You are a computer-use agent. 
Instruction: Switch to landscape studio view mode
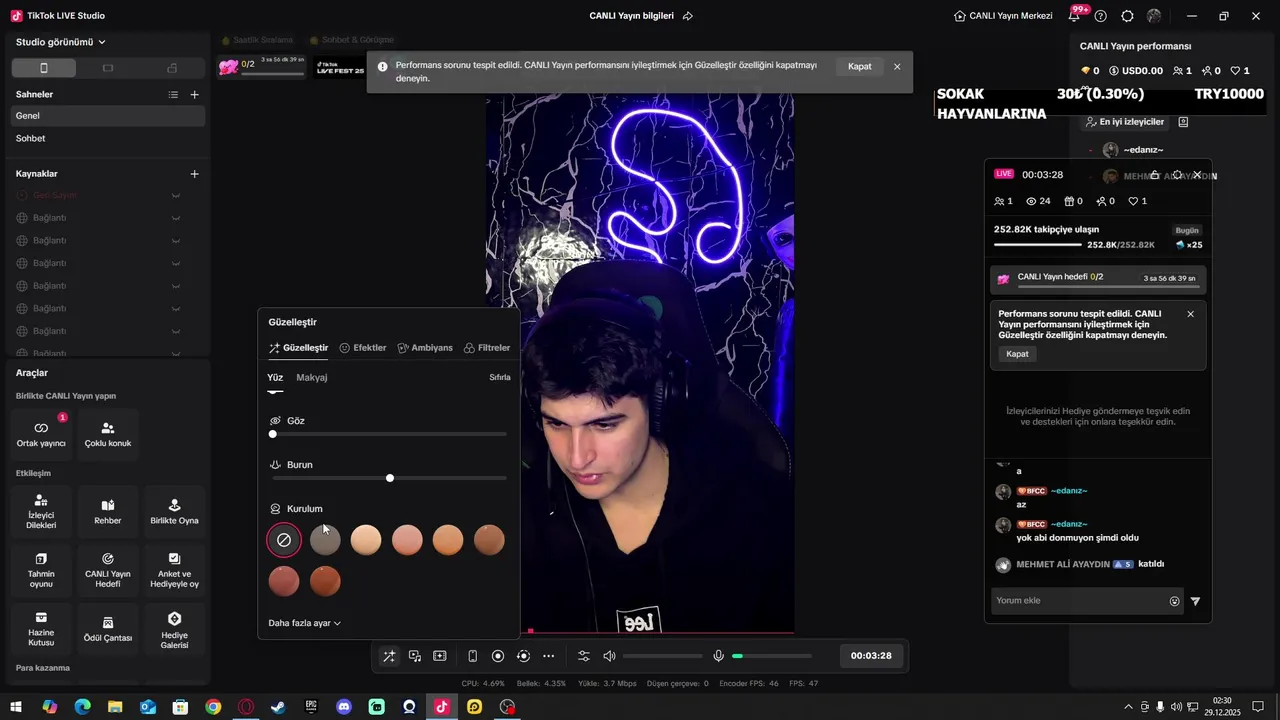108,68
